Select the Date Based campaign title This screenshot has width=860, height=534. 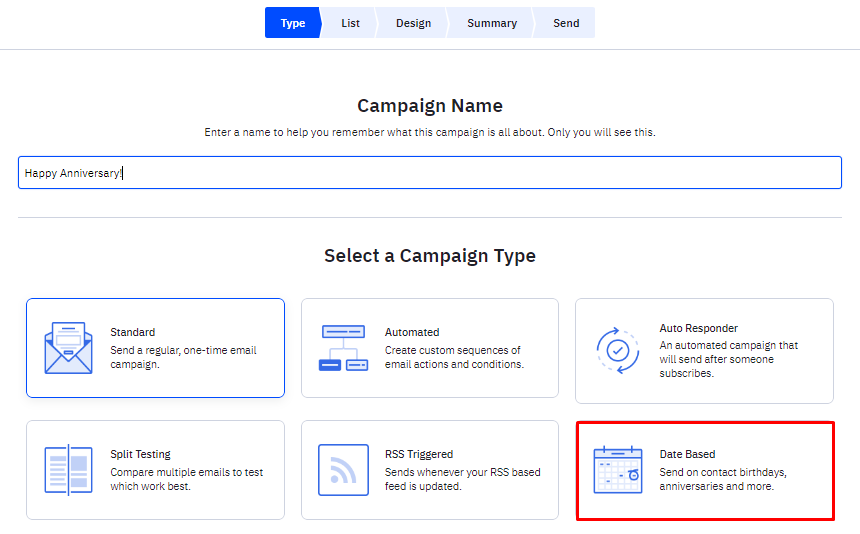[687, 454]
